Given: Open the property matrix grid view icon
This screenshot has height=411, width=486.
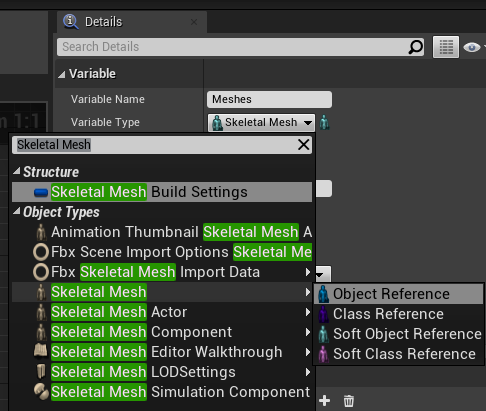Looking at the screenshot, I should (x=446, y=47).
